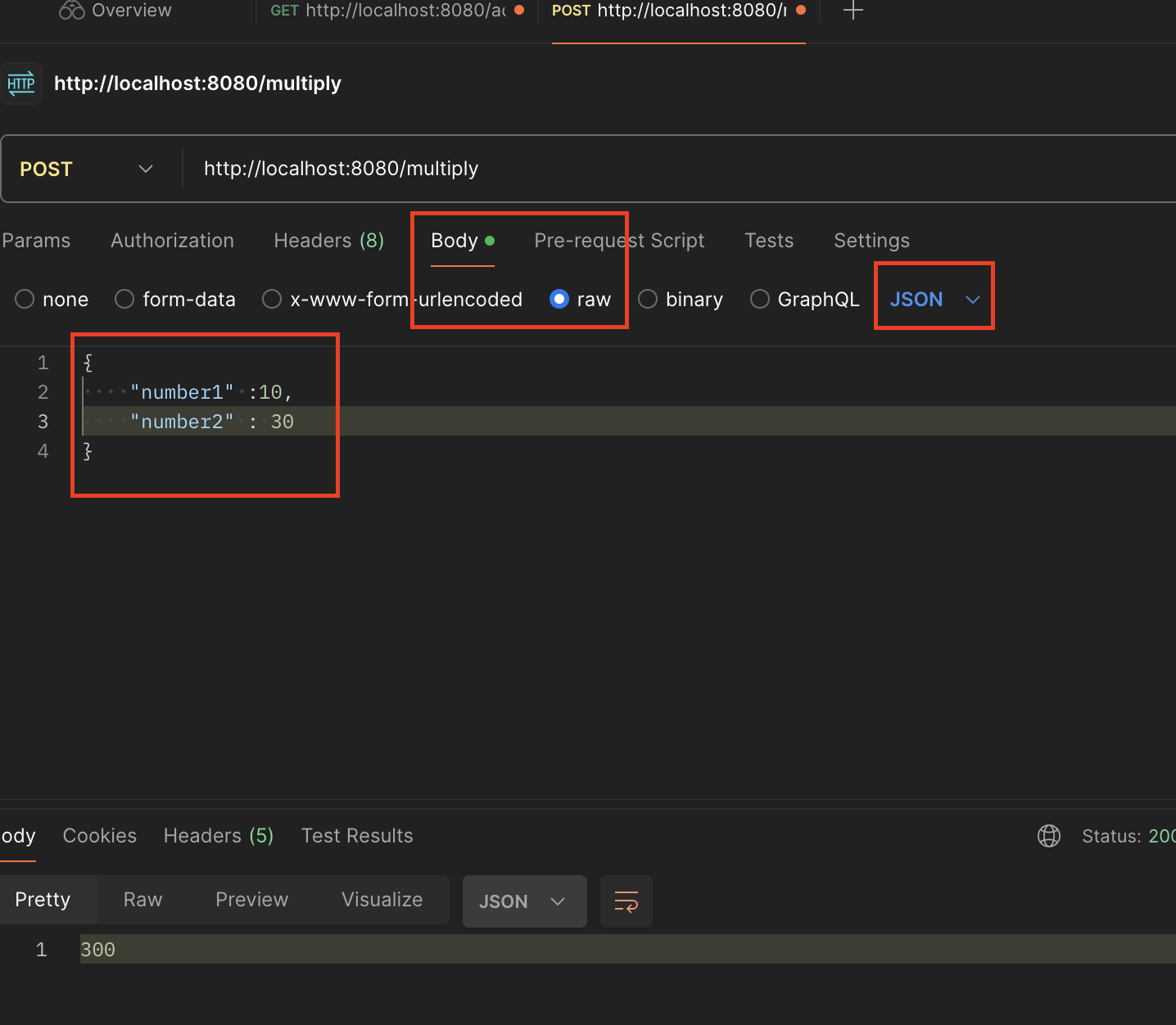Click the "number1" key in editor
The height and width of the screenshot is (1025, 1176).
(x=182, y=392)
